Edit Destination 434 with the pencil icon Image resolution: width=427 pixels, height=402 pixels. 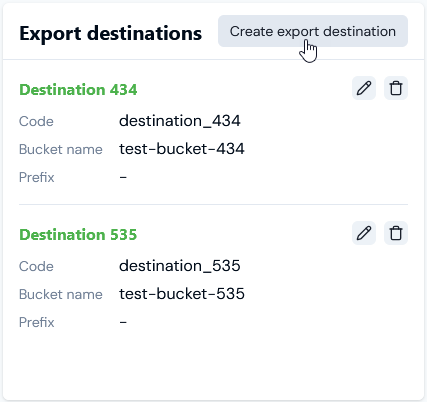pyautogui.click(x=364, y=88)
